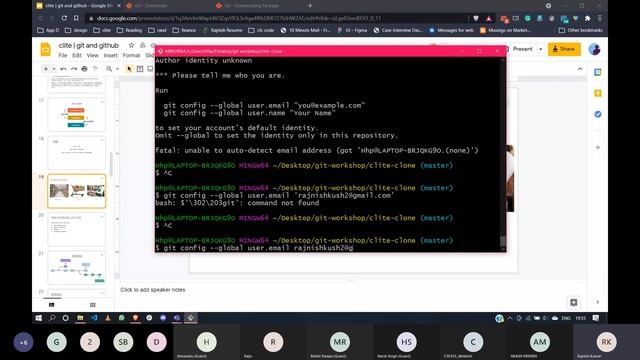Show the +6 more participants bubble
Viewport: 640px width, 360px height.
pyautogui.click(x=24, y=342)
